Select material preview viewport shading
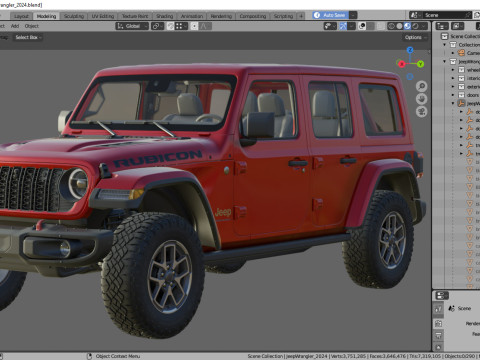The height and width of the screenshot is (360, 480). point(407,26)
